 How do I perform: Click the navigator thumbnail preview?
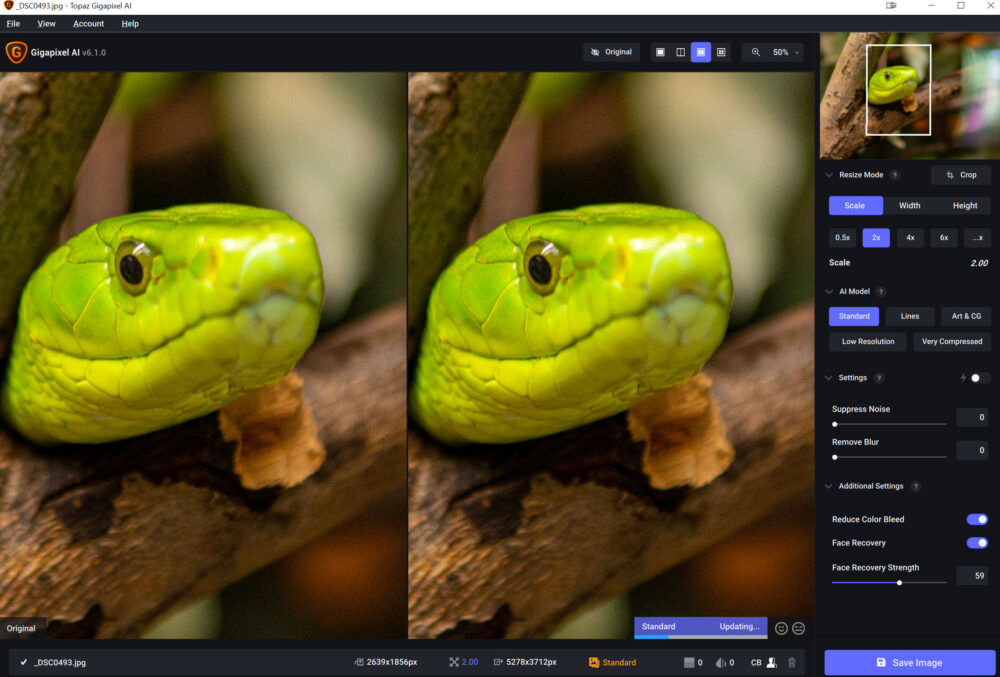click(x=909, y=96)
